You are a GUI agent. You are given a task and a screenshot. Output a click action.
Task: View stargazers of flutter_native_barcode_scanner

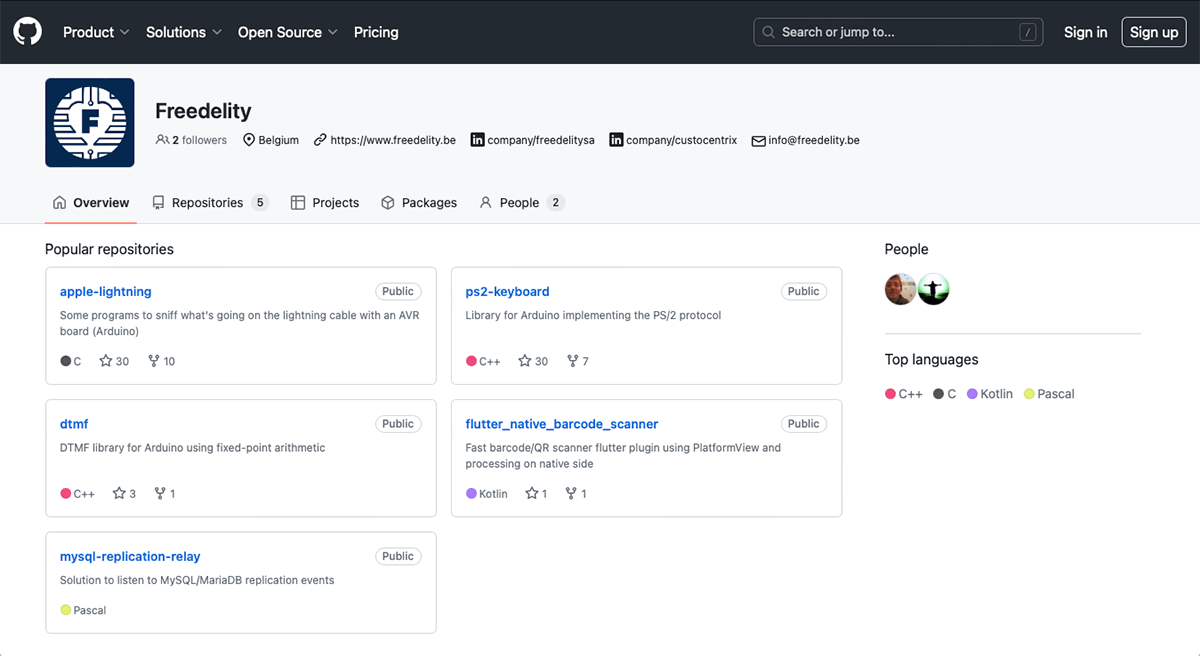click(536, 493)
